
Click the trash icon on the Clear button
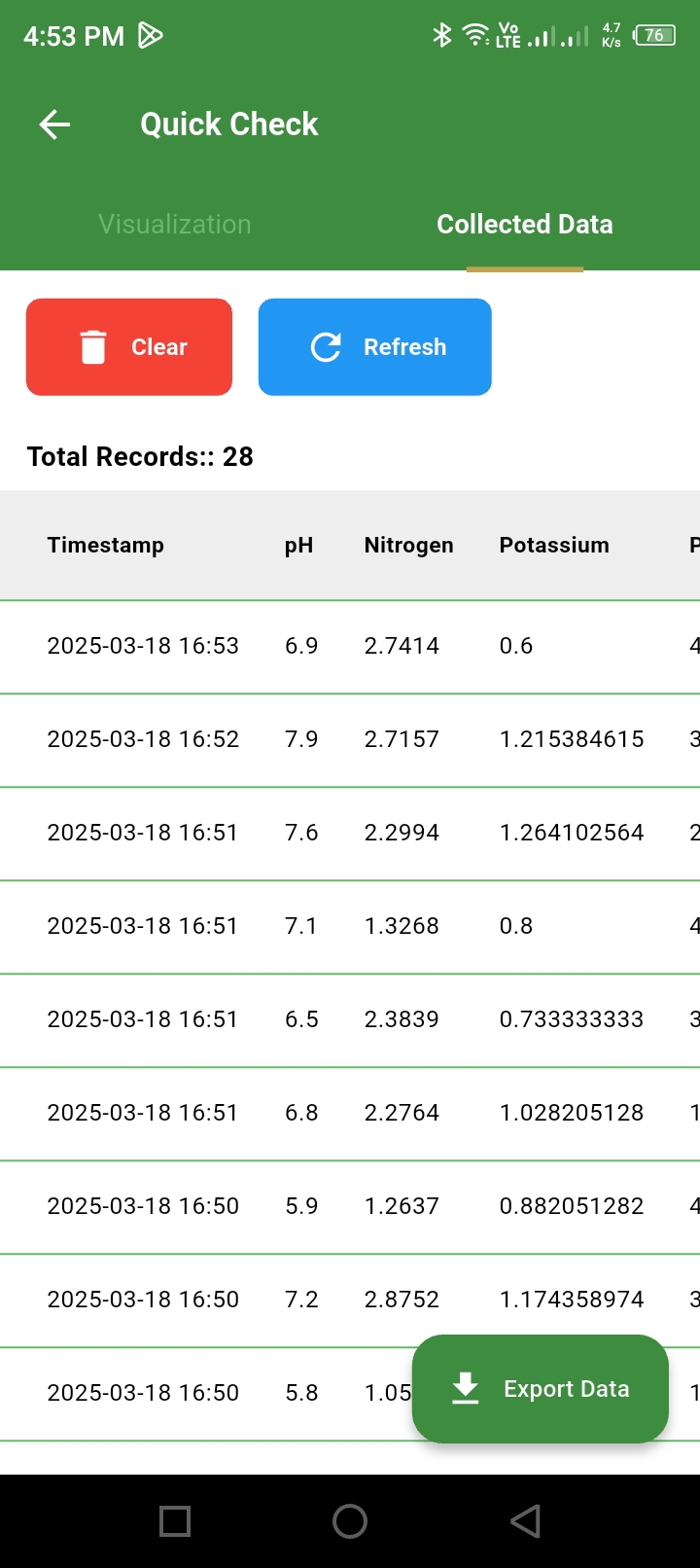(x=93, y=347)
